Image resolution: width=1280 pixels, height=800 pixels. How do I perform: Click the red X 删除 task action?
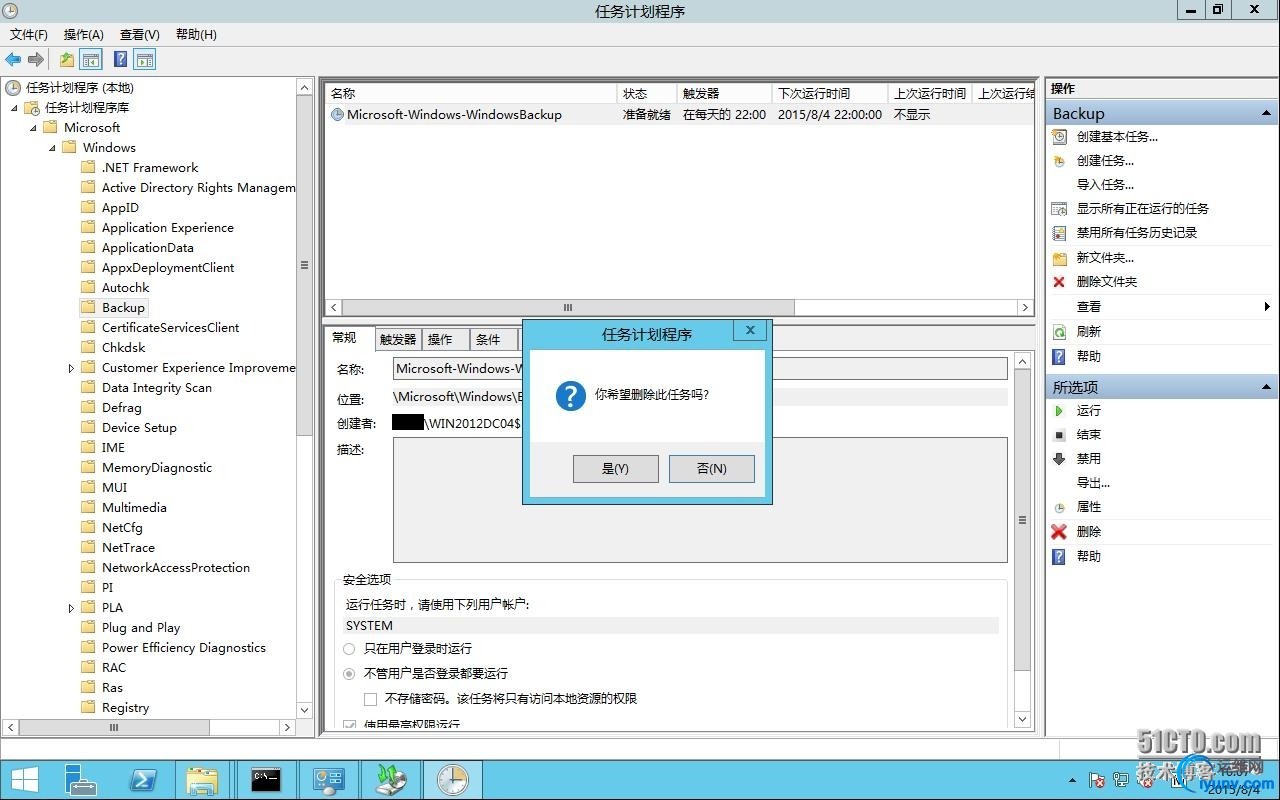click(x=1060, y=532)
